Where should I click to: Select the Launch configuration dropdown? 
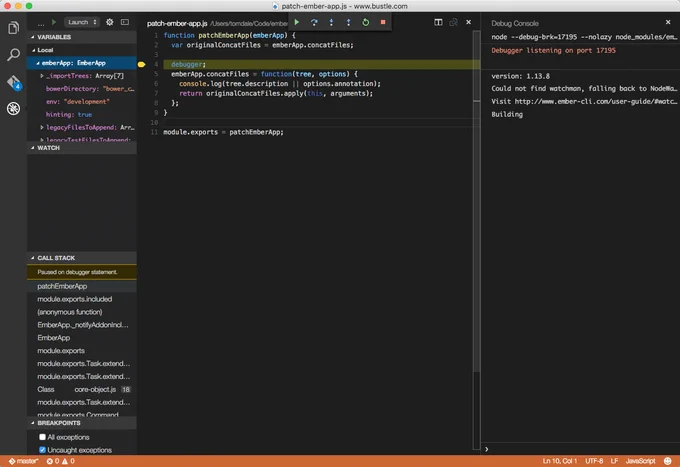click(x=82, y=22)
